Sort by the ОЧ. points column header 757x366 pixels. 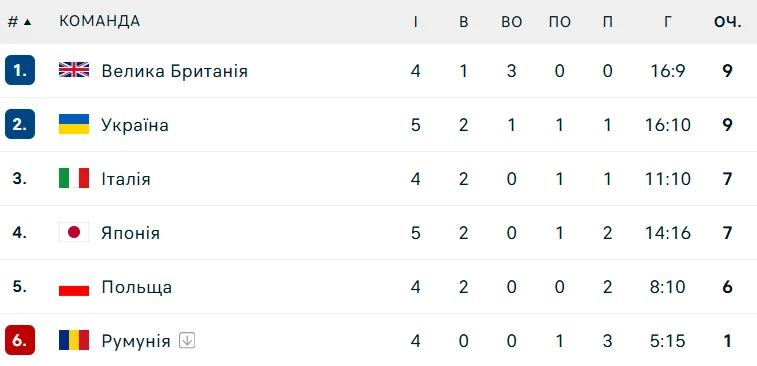point(728,21)
